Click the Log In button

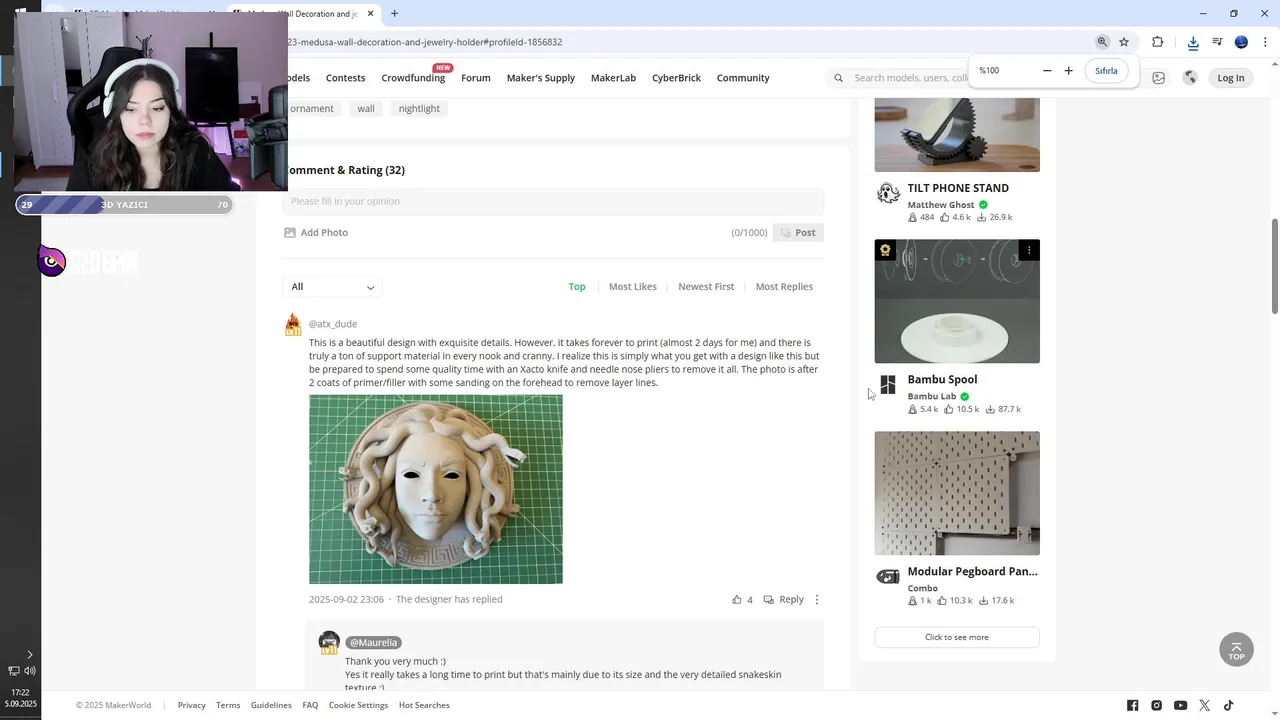click(1231, 78)
